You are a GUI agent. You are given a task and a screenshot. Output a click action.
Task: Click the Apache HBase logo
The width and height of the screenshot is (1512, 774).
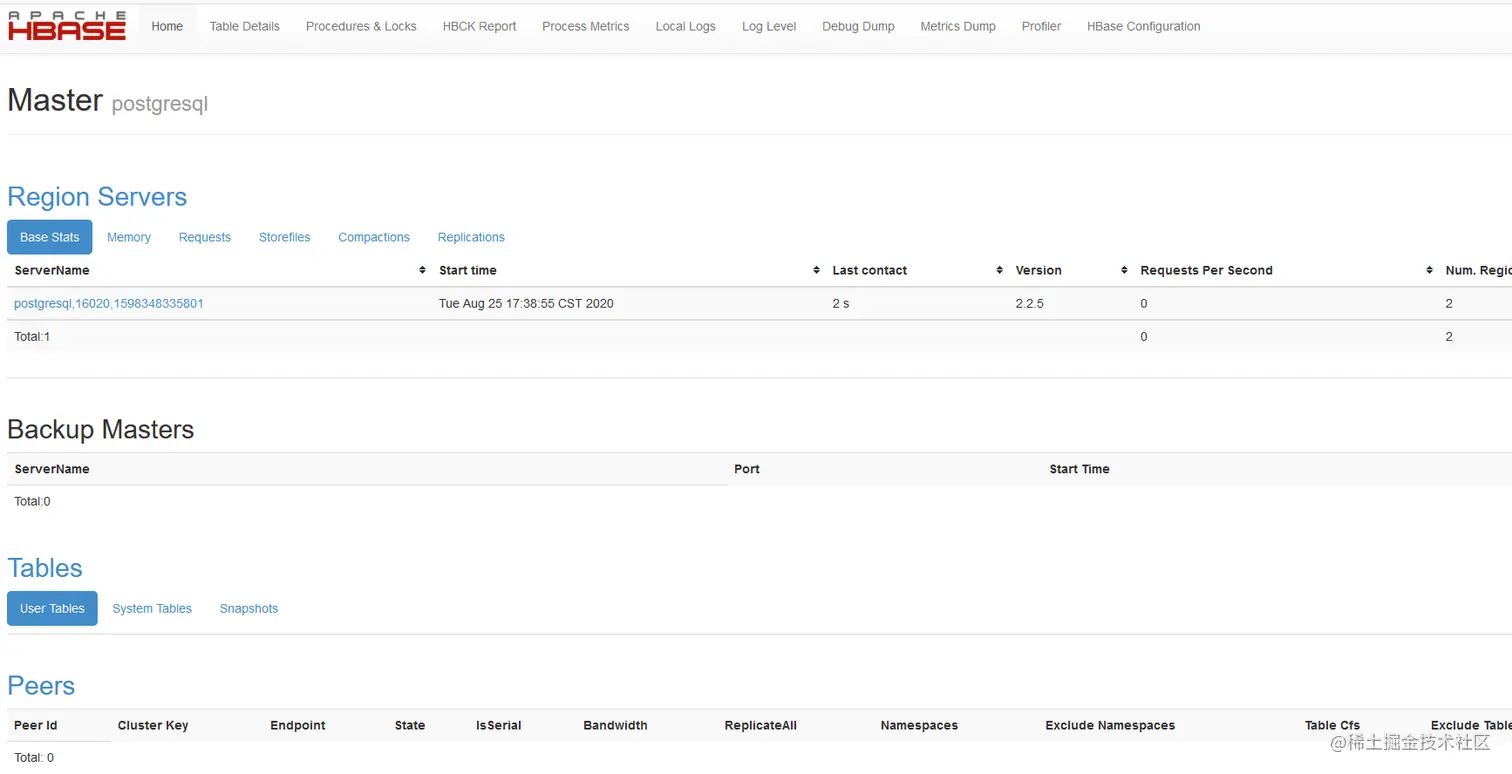(x=67, y=26)
